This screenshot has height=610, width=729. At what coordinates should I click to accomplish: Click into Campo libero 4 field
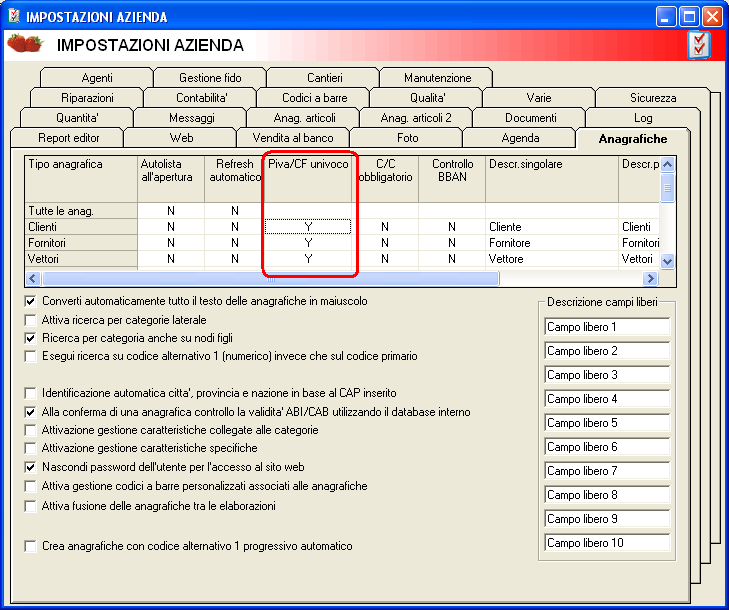[x=606, y=399]
